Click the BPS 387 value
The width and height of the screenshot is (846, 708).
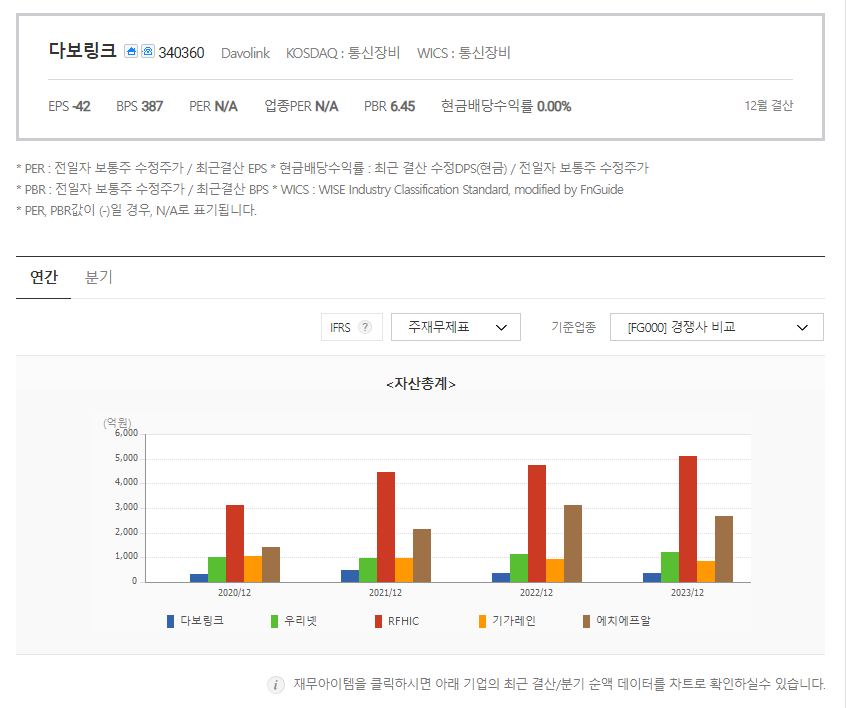140,106
